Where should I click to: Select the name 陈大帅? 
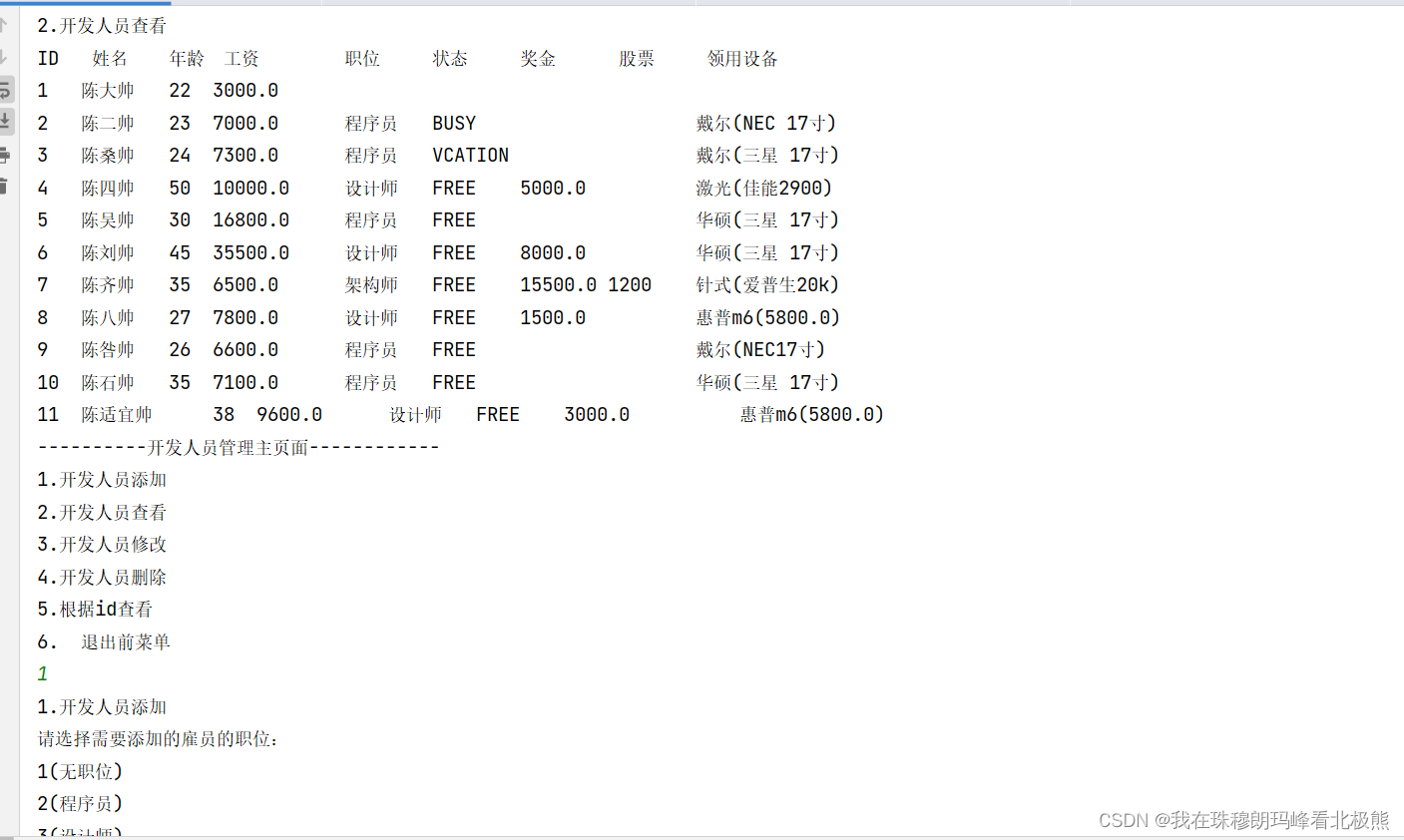[x=108, y=90]
